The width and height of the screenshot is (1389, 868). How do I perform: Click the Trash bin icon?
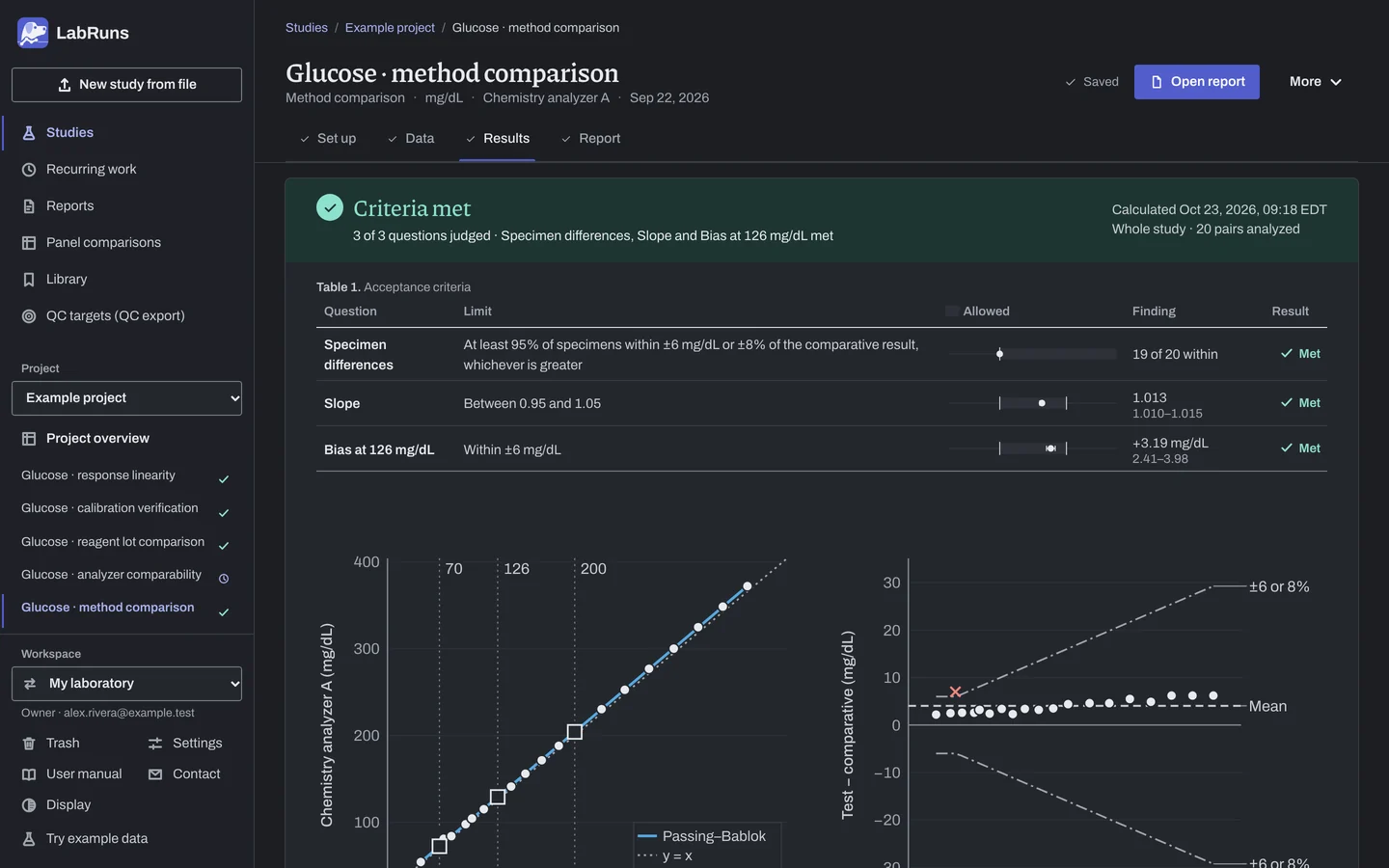point(29,744)
